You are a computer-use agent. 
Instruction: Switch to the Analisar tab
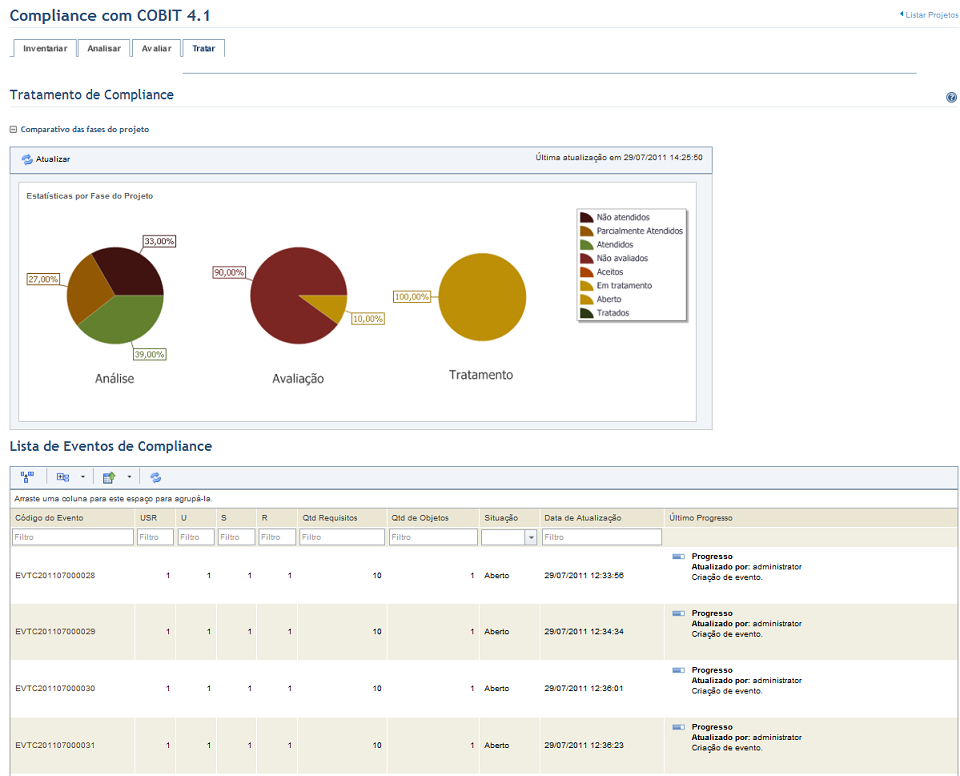(103, 48)
